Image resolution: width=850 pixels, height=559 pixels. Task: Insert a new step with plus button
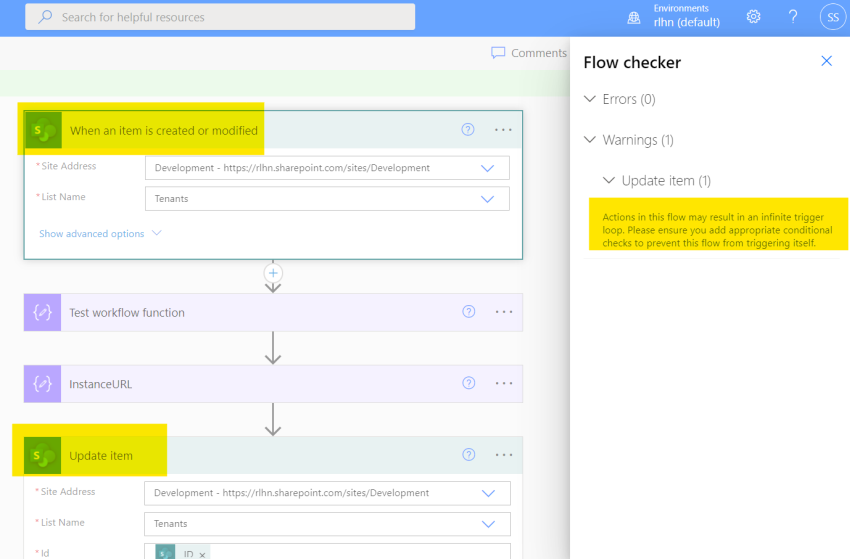273,273
